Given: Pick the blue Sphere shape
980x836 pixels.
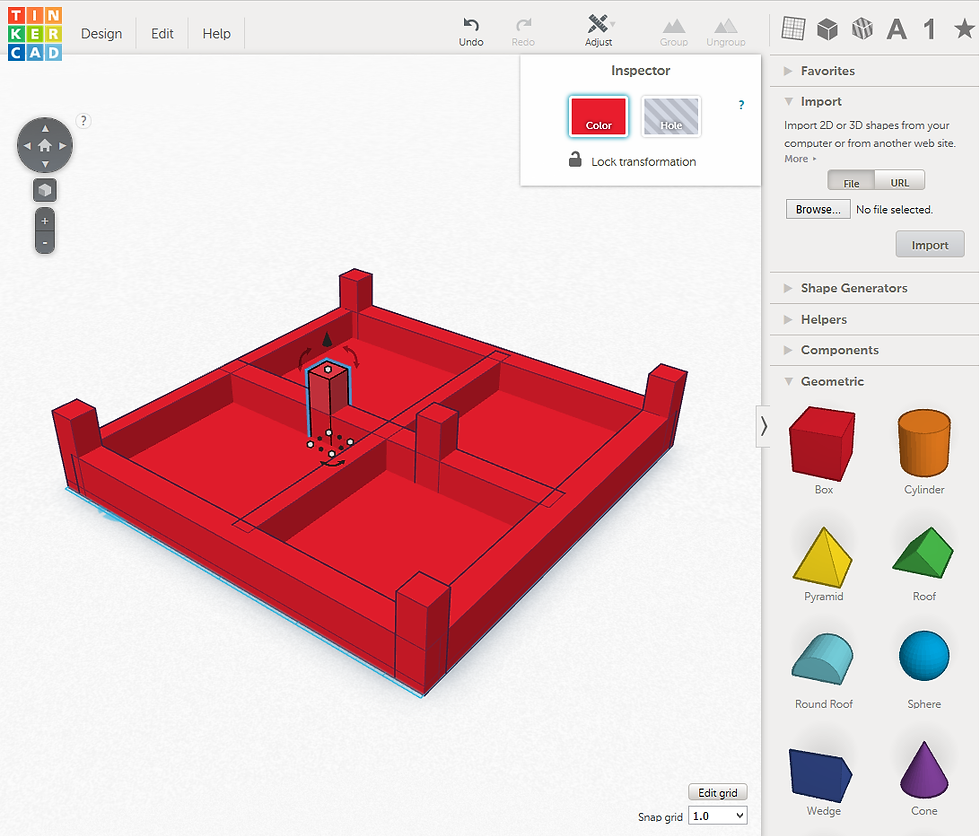Looking at the screenshot, I should point(924,655).
